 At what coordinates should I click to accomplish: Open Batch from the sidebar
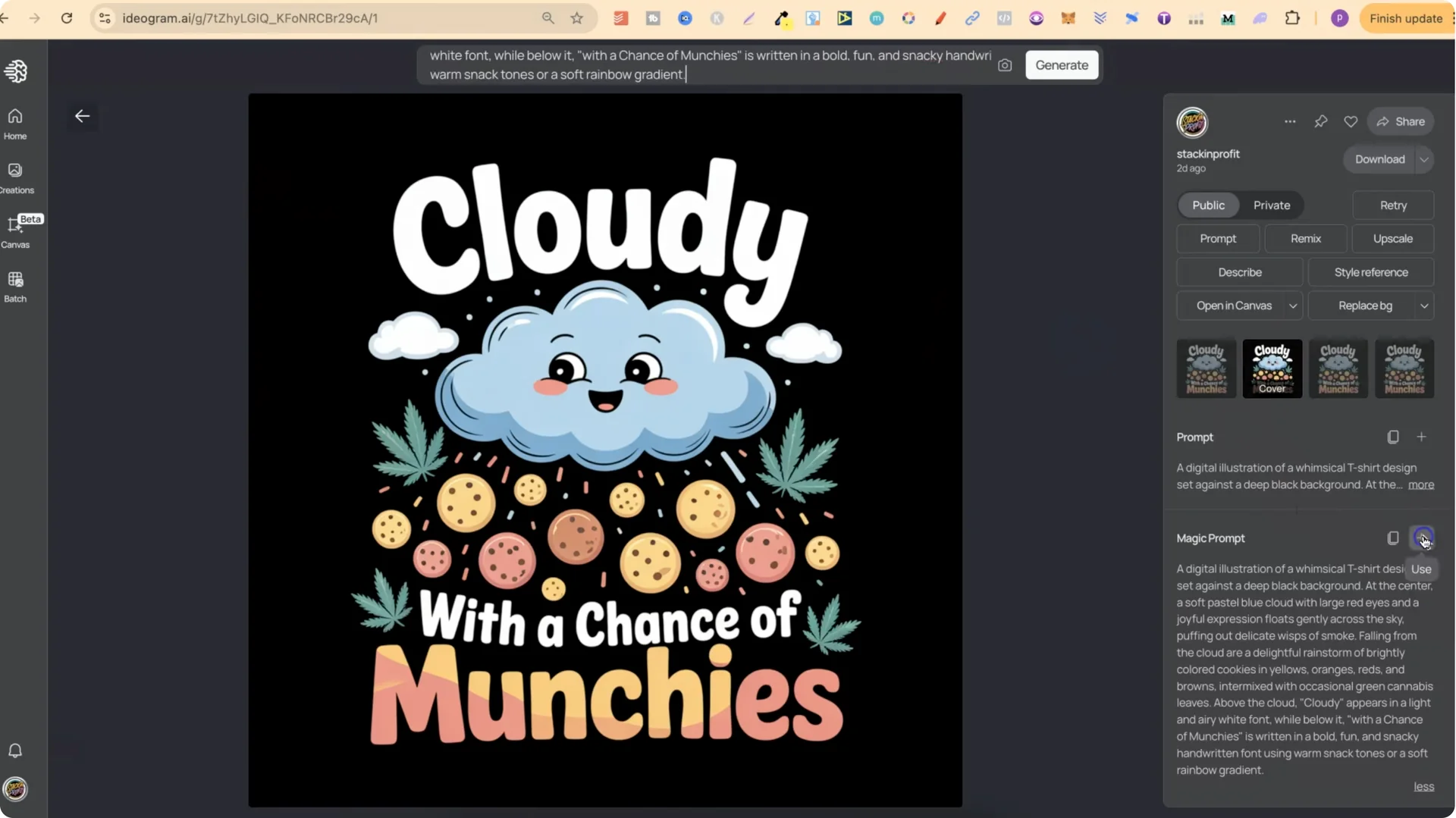14,285
